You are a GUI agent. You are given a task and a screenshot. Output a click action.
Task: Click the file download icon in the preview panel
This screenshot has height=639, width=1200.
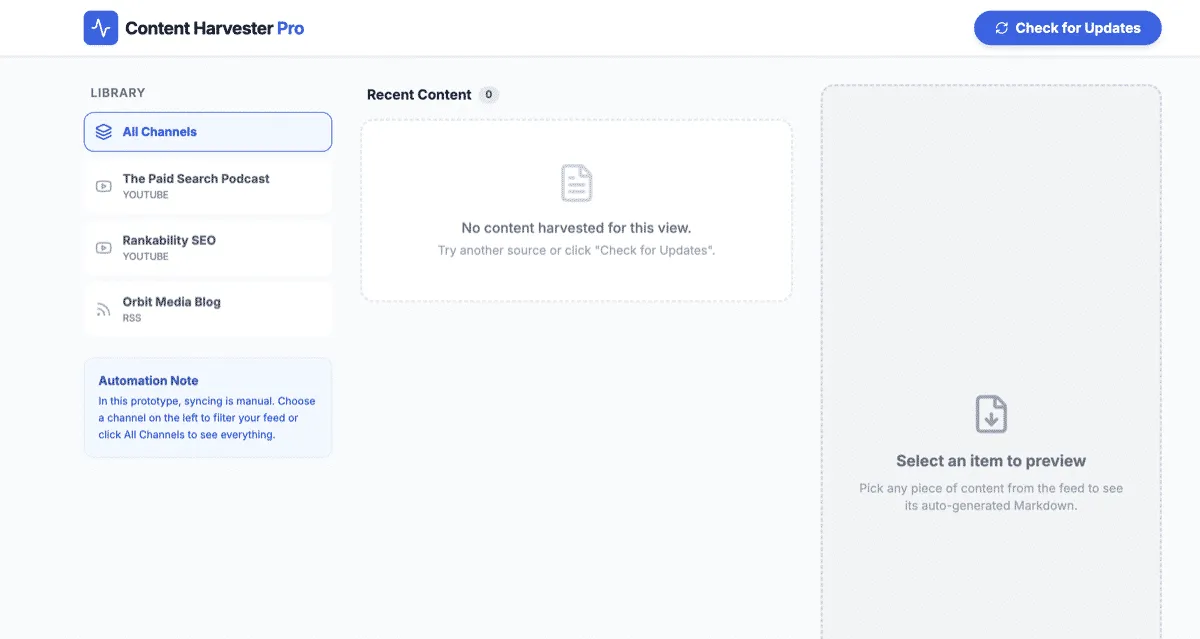point(991,414)
